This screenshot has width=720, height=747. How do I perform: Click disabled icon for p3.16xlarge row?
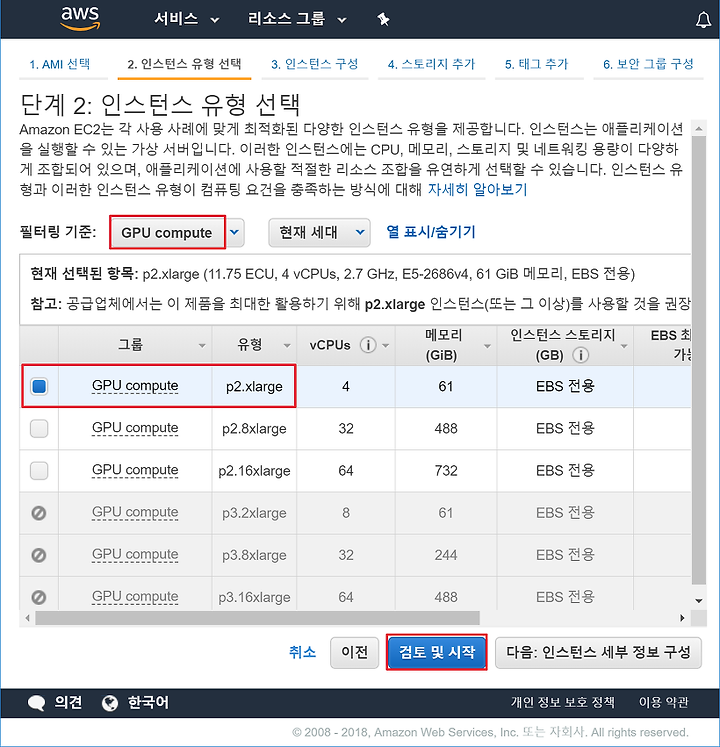[x=39, y=597]
